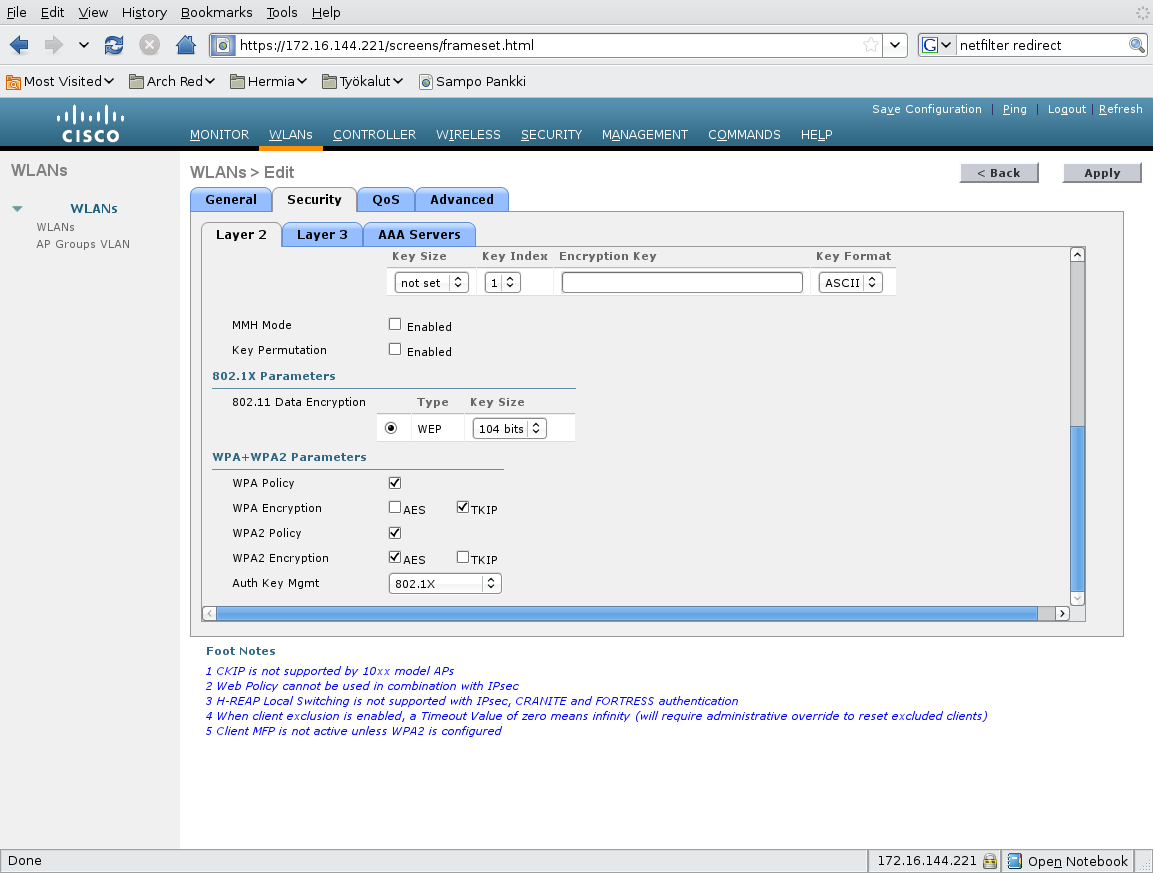Click the Encryption Key text field
Screen dimensions: 1153x873
[682, 282]
